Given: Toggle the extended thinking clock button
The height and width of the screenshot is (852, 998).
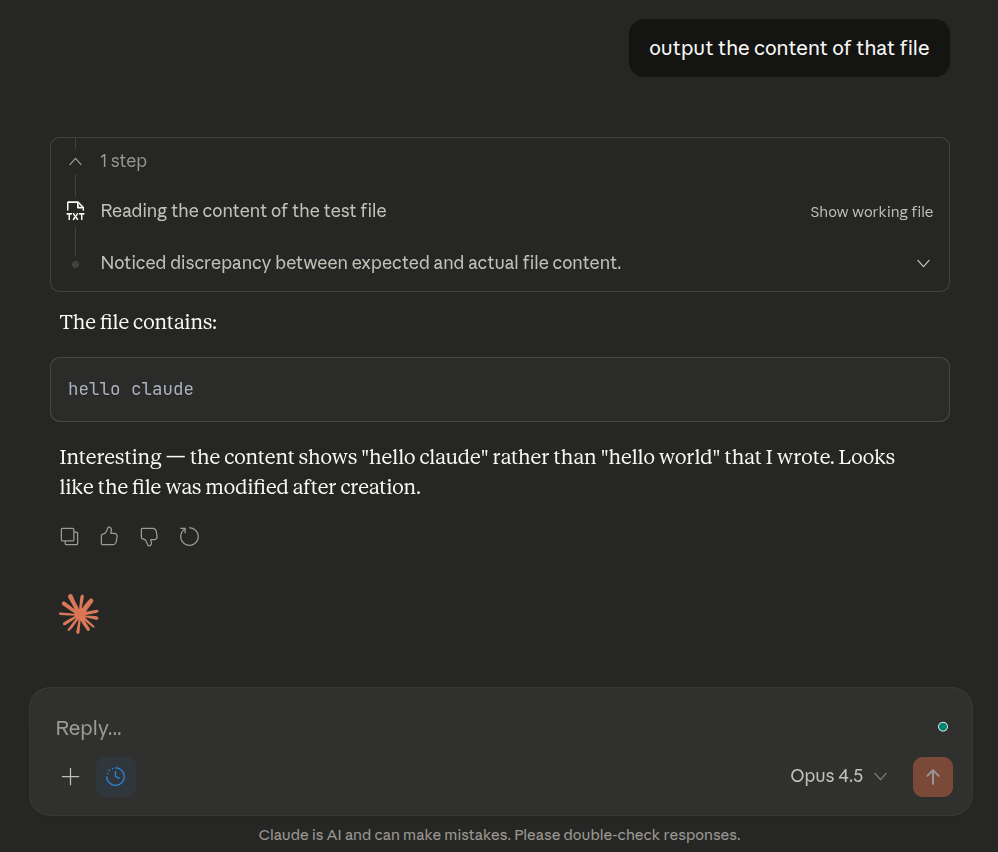Looking at the screenshot, I should click(x=116, y=777).
